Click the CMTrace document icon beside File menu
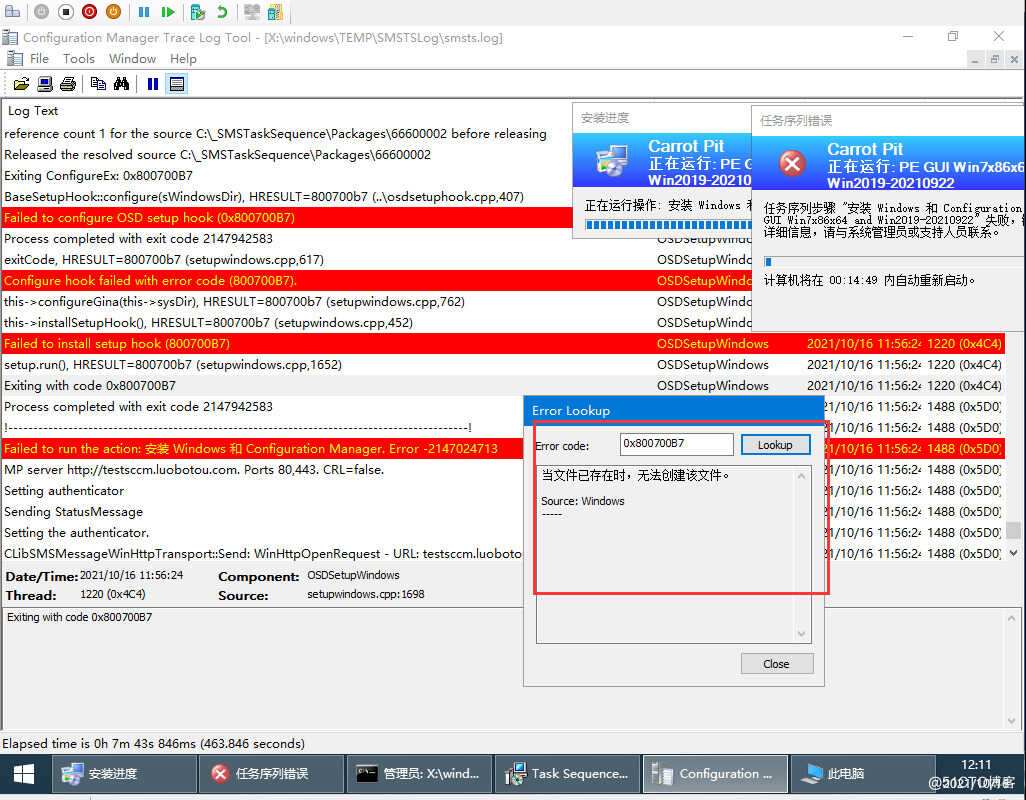Viewport: 1026px width, 800px height. pyautogui.click(x=14, y=58)
